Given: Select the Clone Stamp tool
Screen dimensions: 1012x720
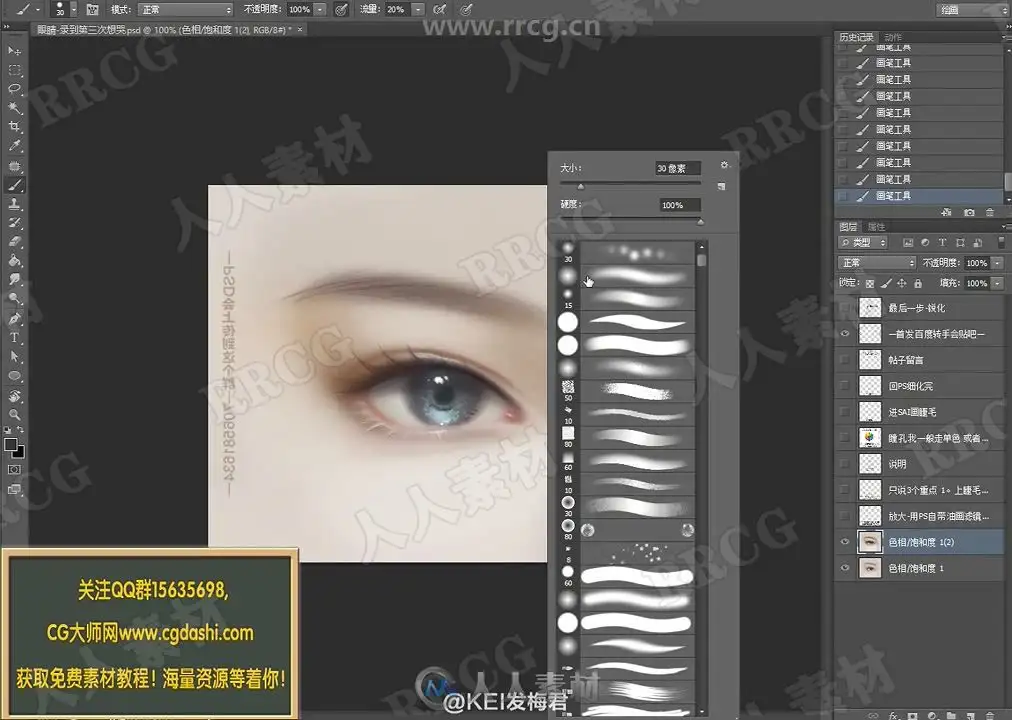Looking at the screenshot, I should pos(14,204).
